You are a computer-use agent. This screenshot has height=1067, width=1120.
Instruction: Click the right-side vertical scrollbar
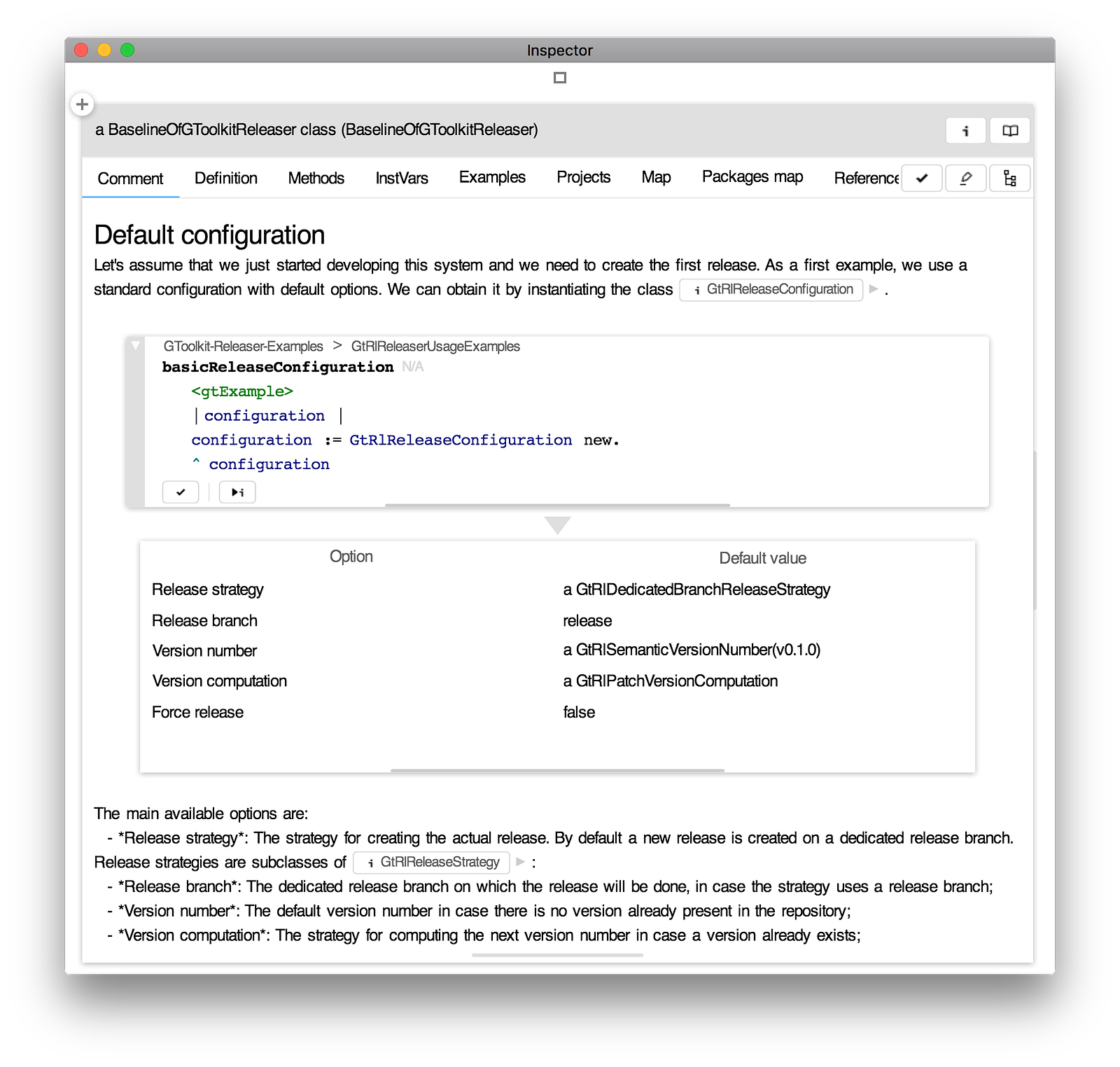[x=1035, y=530]
